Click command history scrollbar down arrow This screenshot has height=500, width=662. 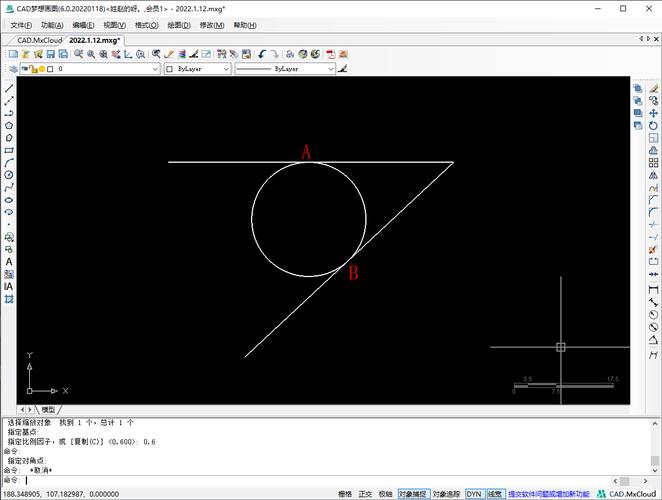tap(655, 470)
